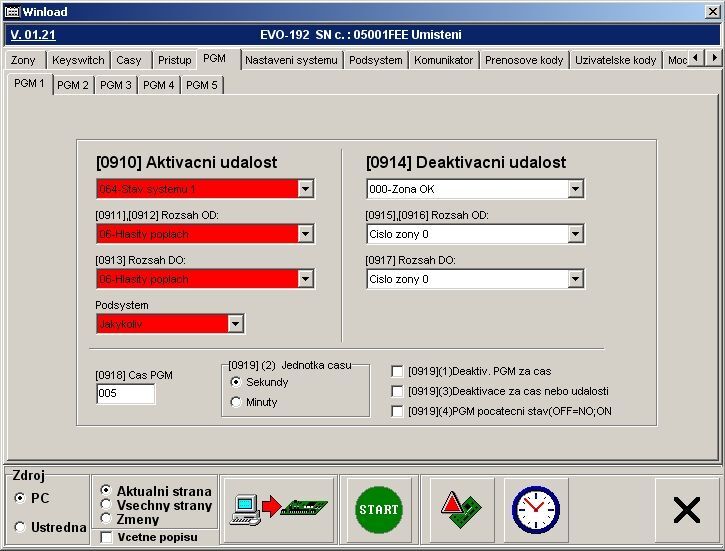Open the Deaktivacni udalost dropdown
725x551 pixels.
(575, 189)
